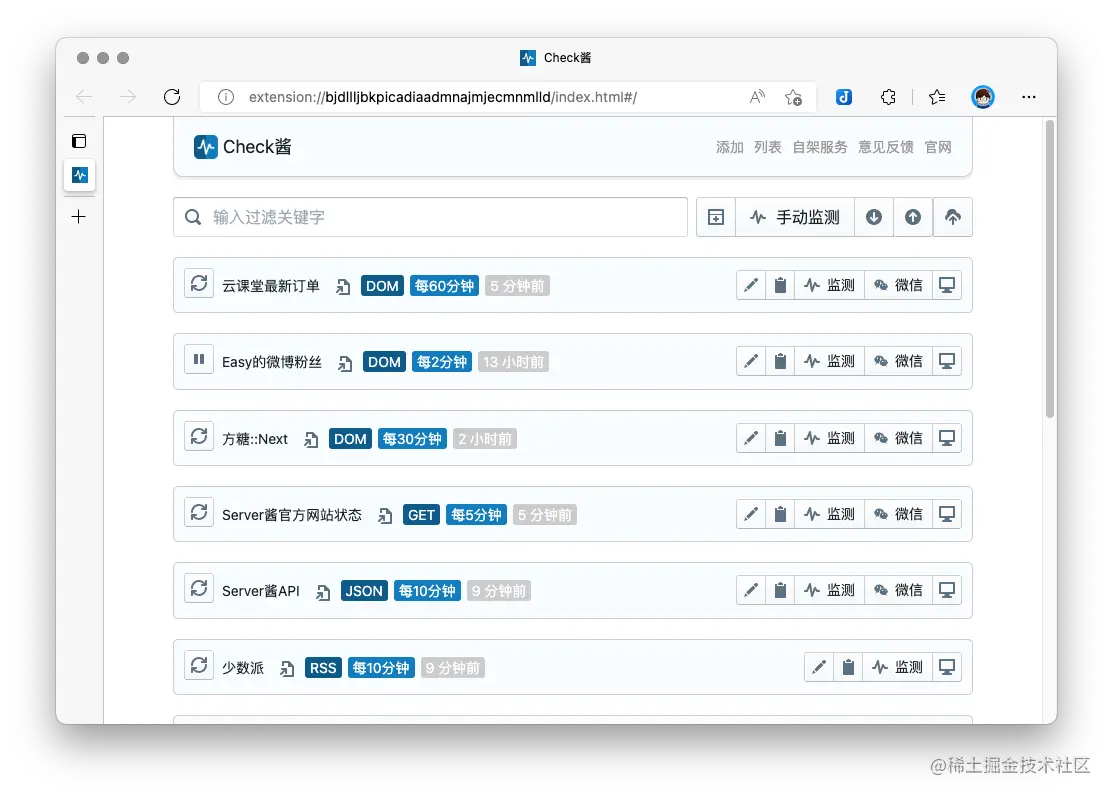Click the monitor icon for 方糖::Next
This screenshot has width=1113, height=798.
pyautogui.click(x=947, y=438)
